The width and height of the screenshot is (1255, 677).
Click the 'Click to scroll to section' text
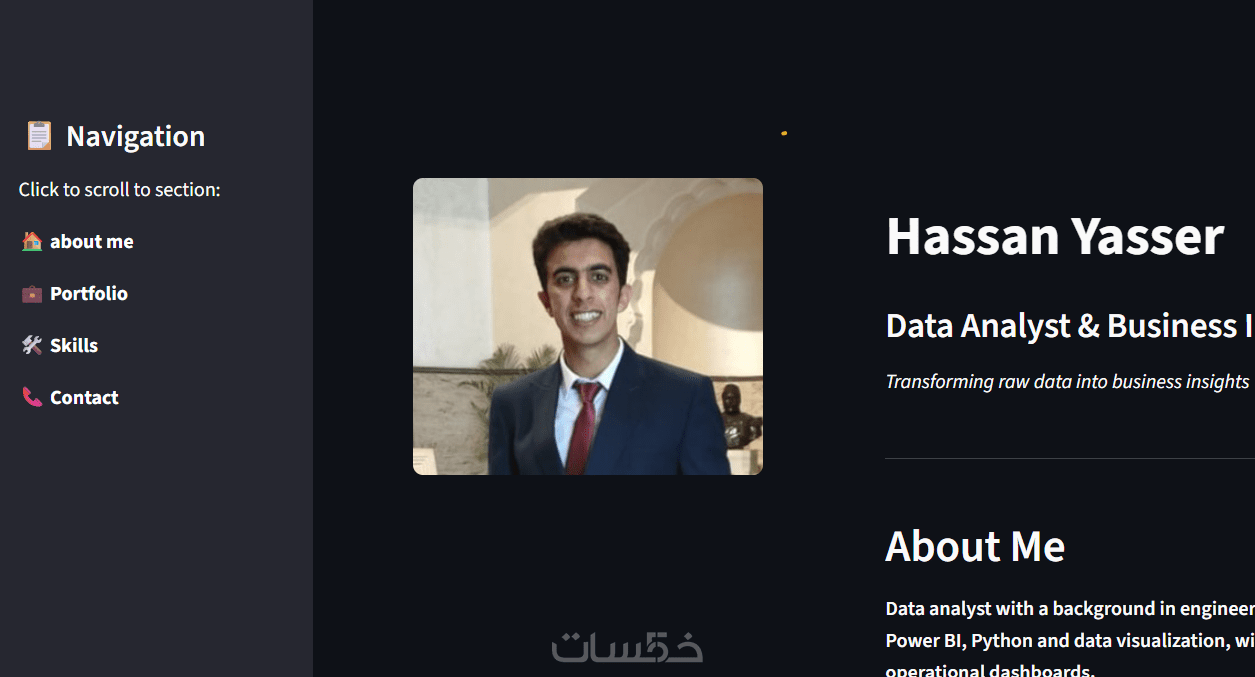[119, 189]
